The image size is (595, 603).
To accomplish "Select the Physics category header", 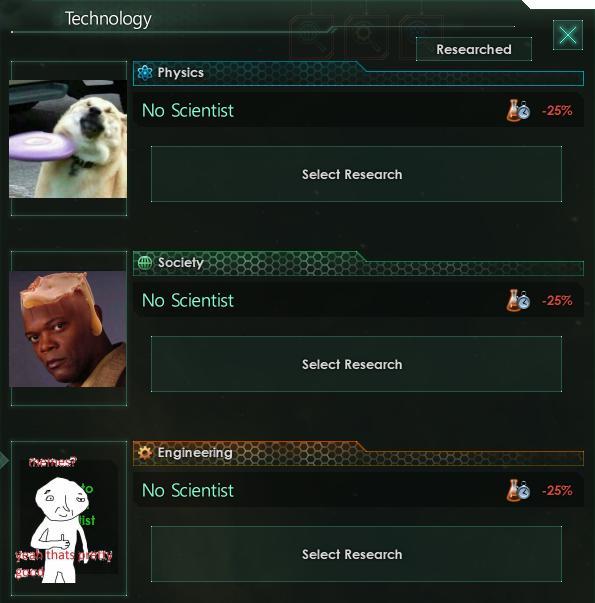I will click(358, 73).
